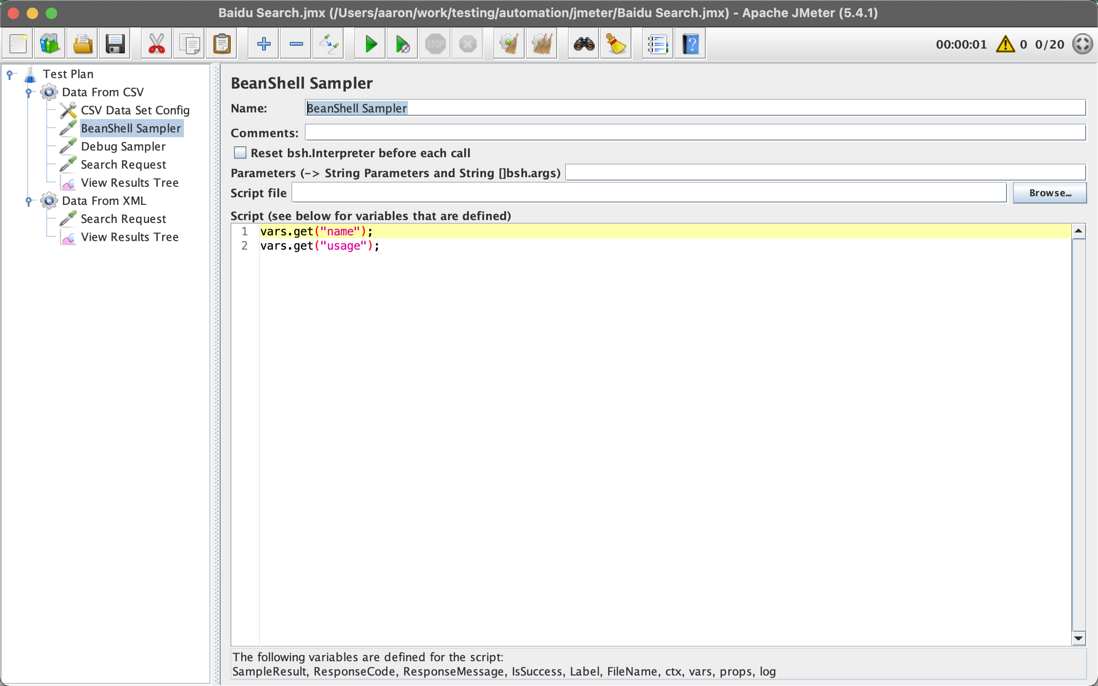The image size is (1098, 686).
Task: Click the Toggle enabled state icon
Action: (x=328, y=44)
